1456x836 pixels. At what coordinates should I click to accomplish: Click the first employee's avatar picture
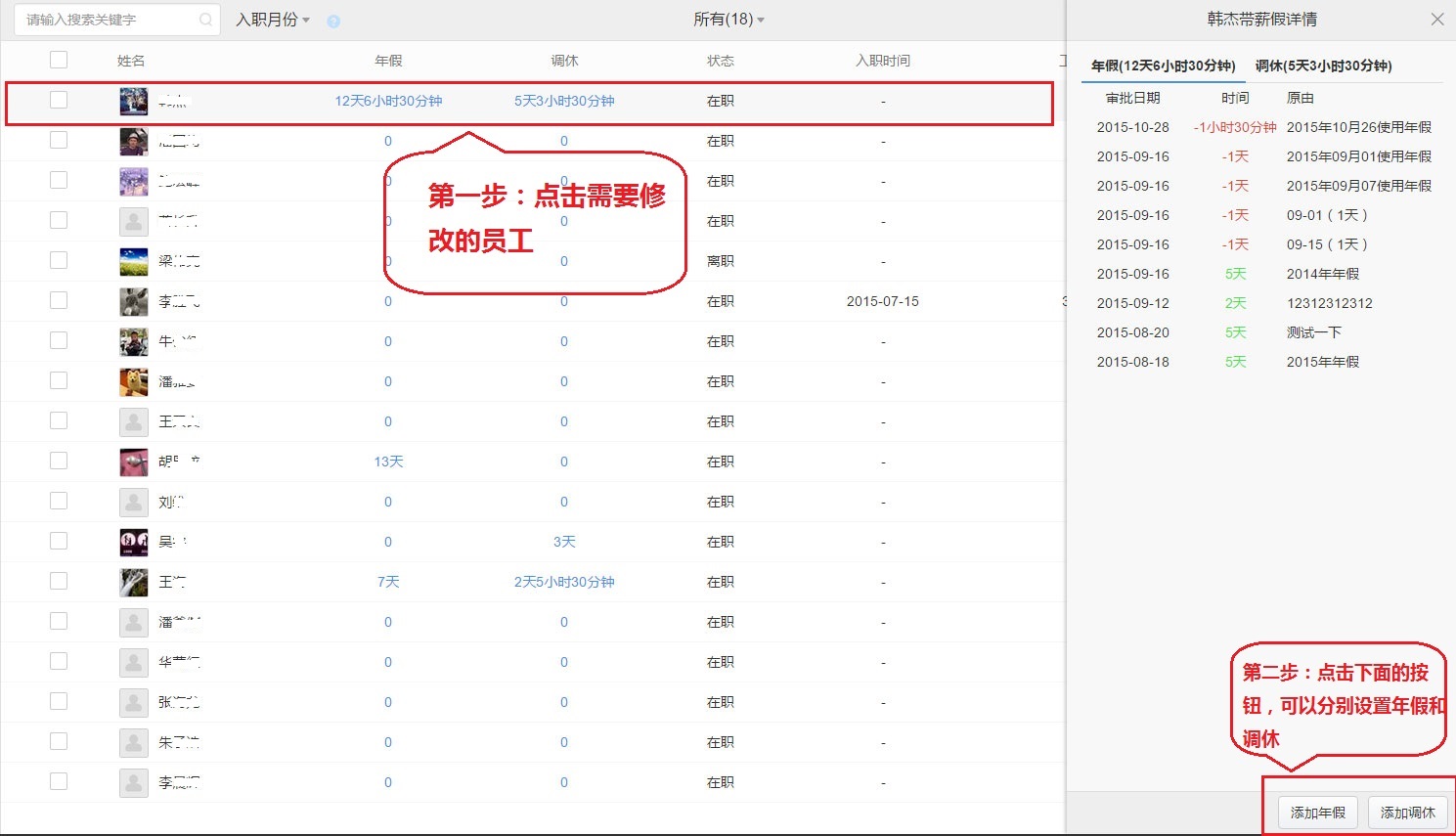tap(134, 101)
